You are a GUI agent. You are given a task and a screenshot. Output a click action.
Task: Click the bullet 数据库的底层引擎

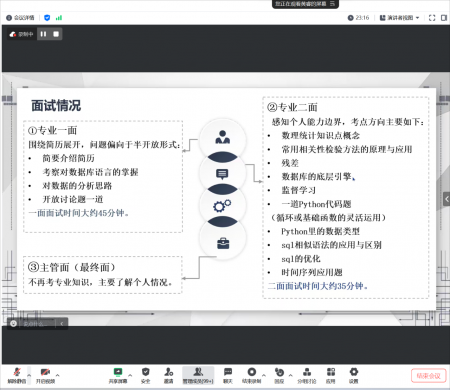coord(317,176)
